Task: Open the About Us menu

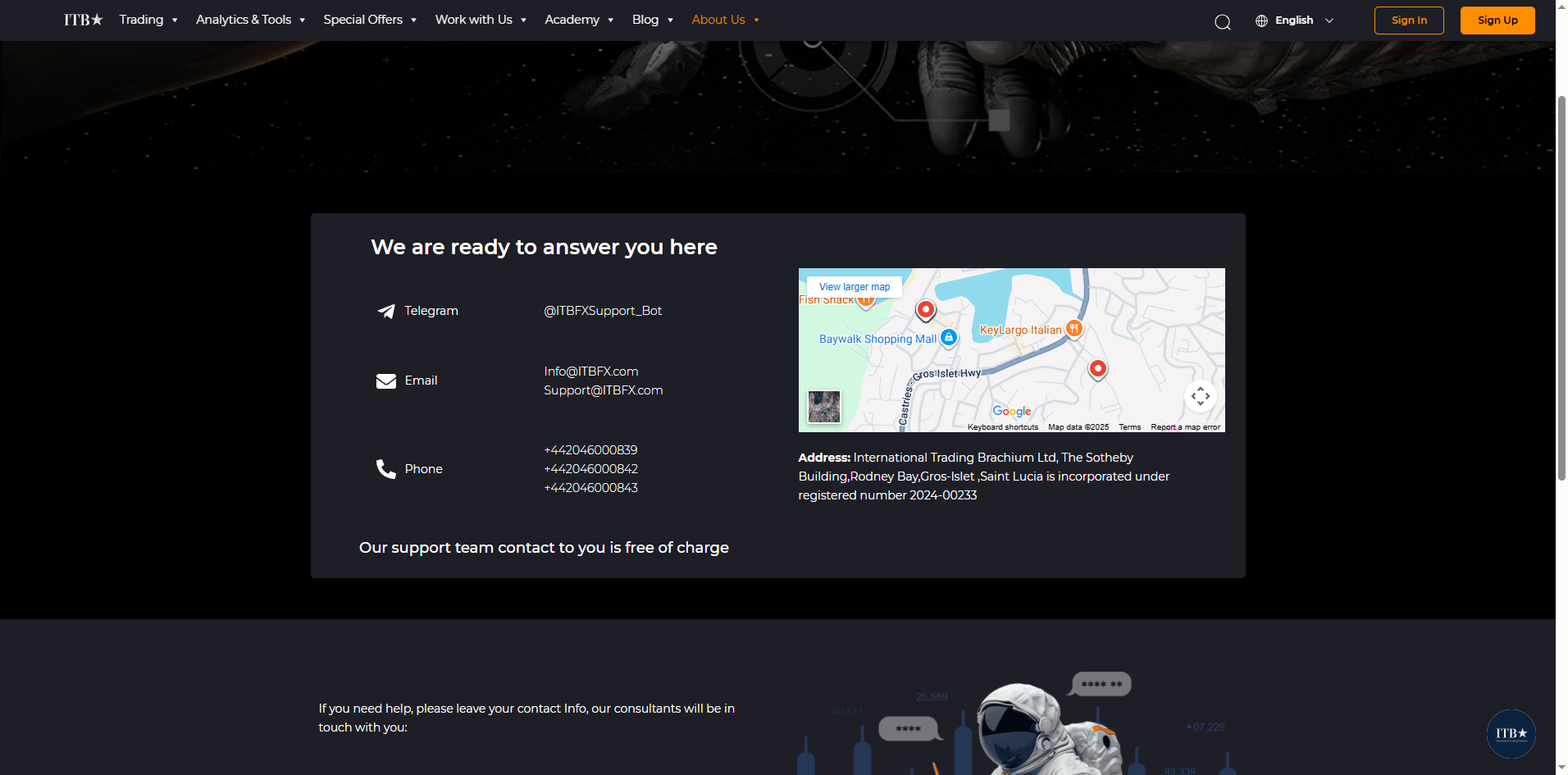Action: point(718,20)
